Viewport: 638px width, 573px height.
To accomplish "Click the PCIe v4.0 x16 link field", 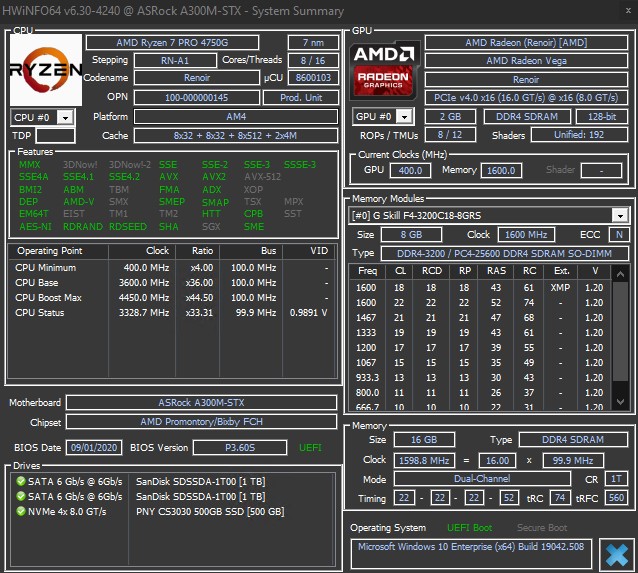I will 526,98.
